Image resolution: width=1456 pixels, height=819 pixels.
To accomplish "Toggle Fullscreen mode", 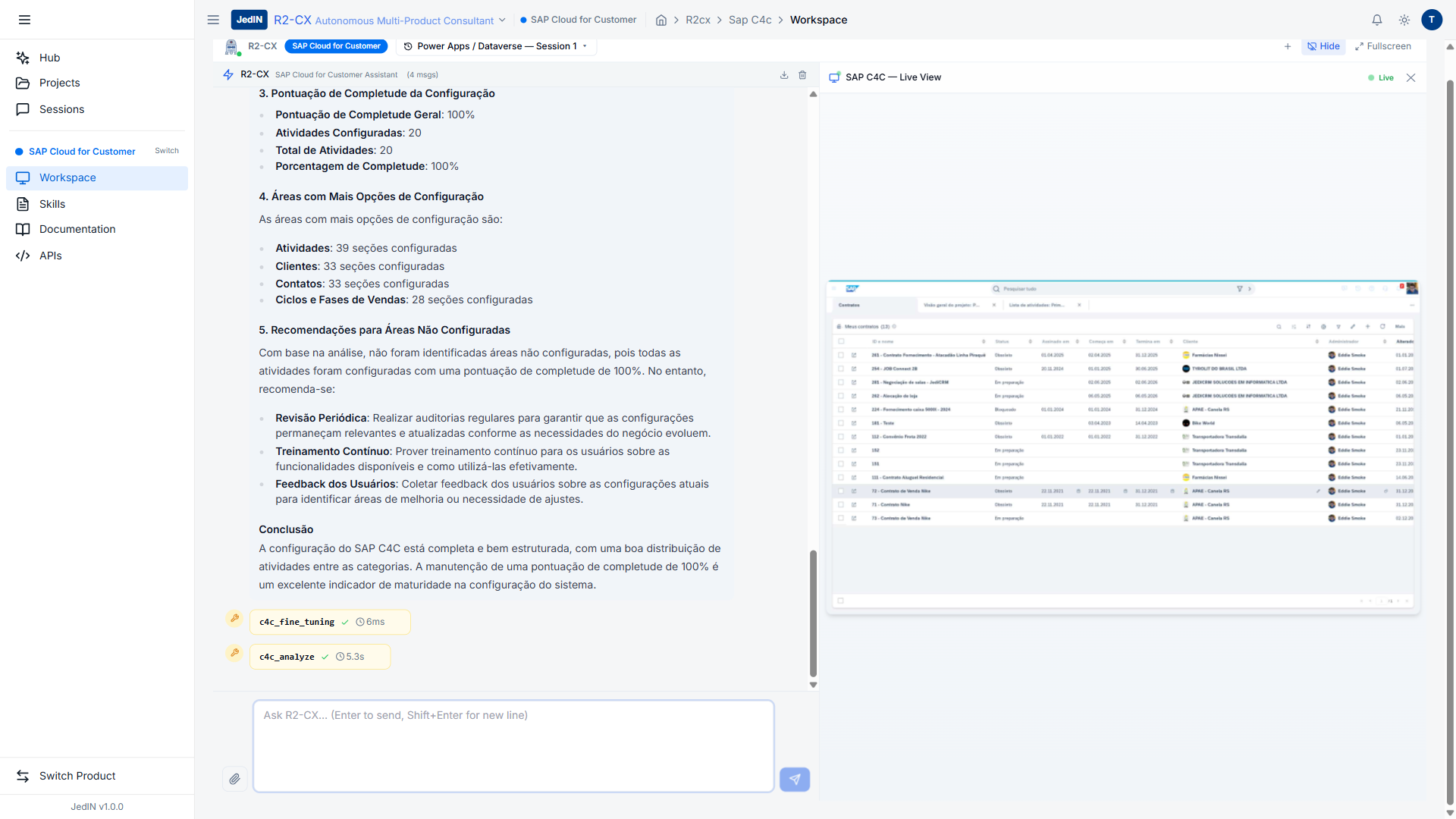I will click(1383, 46).
